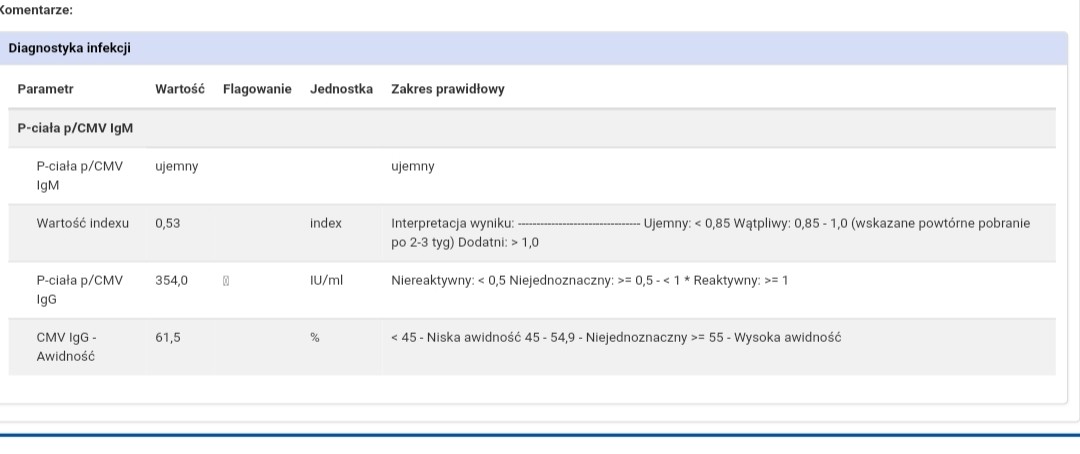Screen dimensions: 1080x454
Task: Click the Jednostka column header
Action: pyautogui.click(x=341, y=89)
